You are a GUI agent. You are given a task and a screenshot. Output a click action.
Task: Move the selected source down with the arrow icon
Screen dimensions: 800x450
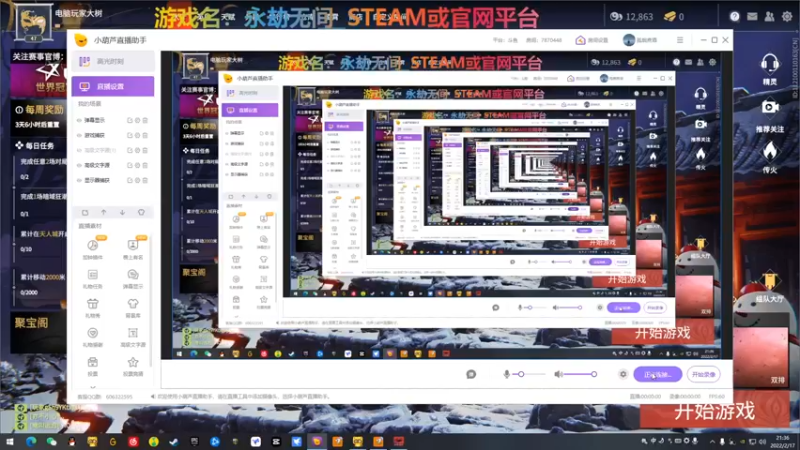coord(122,212)
